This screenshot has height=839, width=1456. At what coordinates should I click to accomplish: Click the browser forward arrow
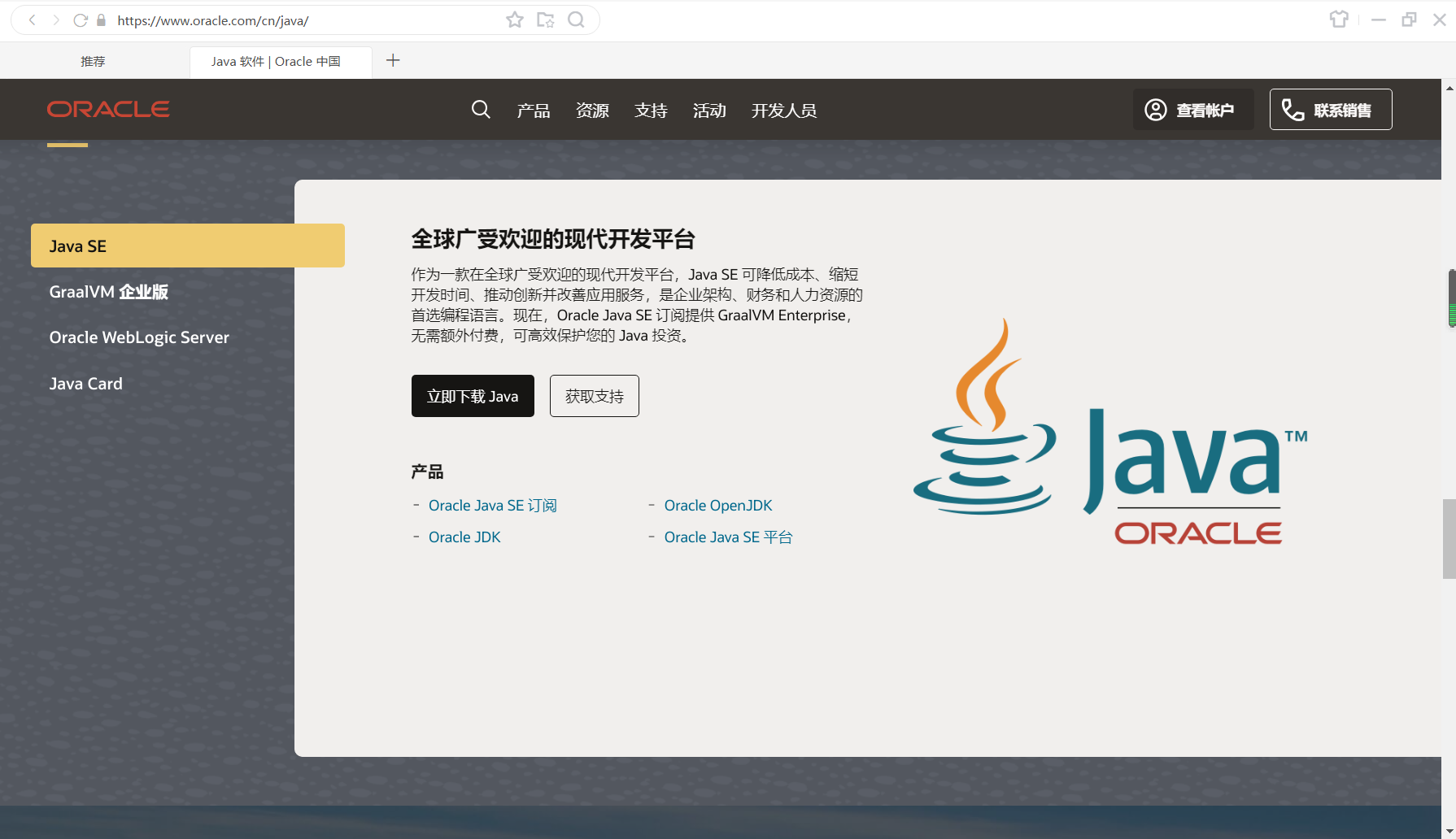[56, 20]
